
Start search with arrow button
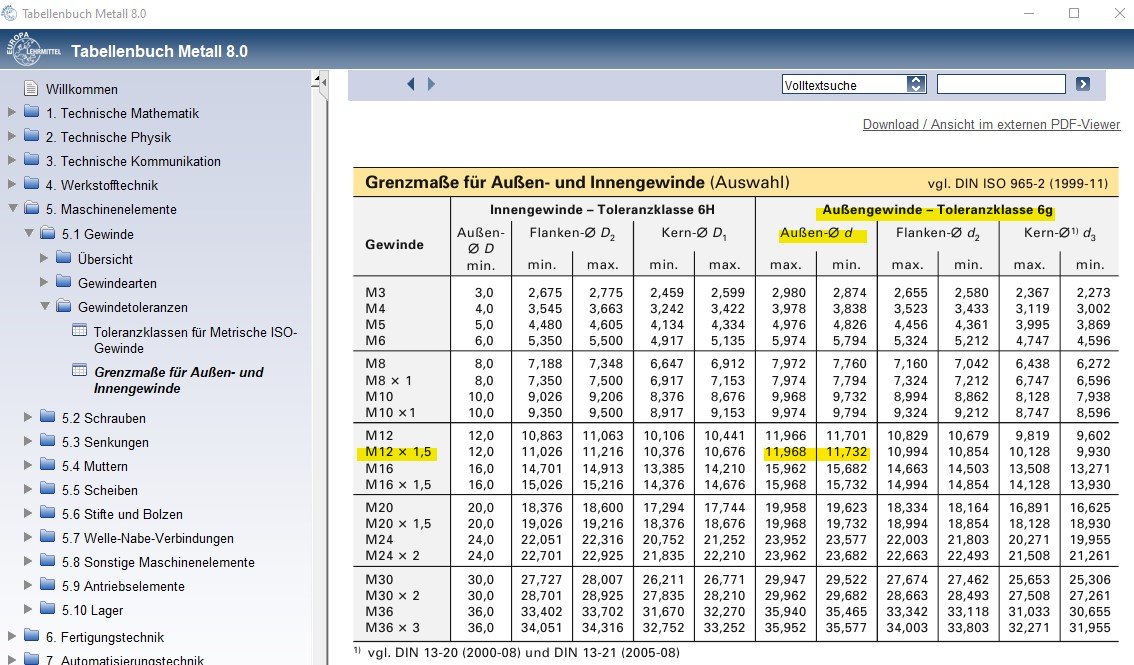(x=1083, y=84)
